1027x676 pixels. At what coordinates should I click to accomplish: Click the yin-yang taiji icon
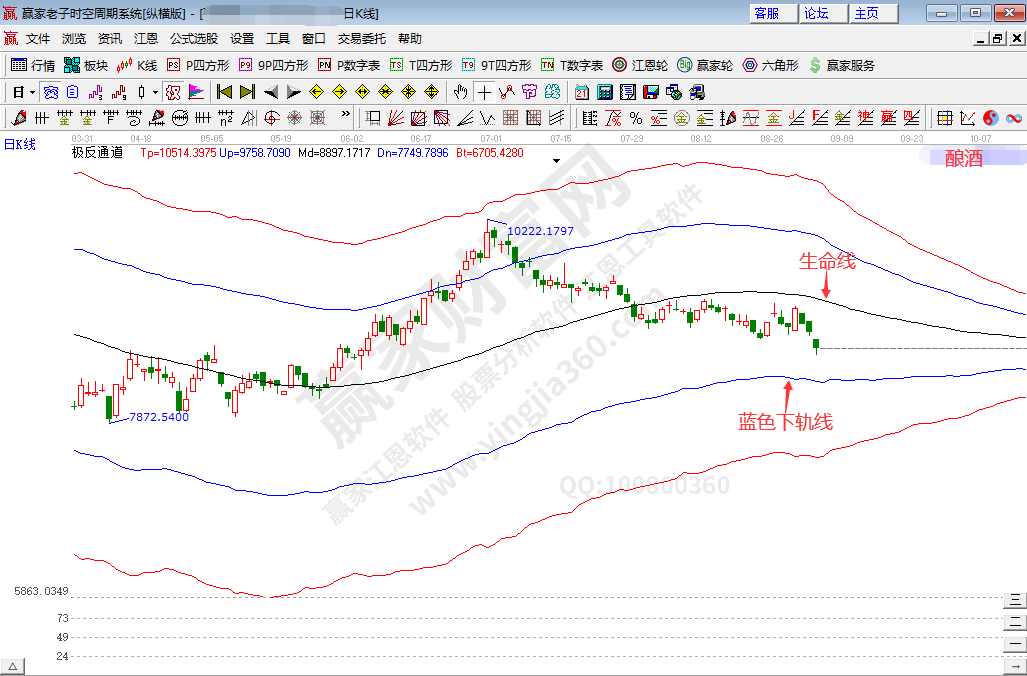pyautogui.click(x=990, y=118)
